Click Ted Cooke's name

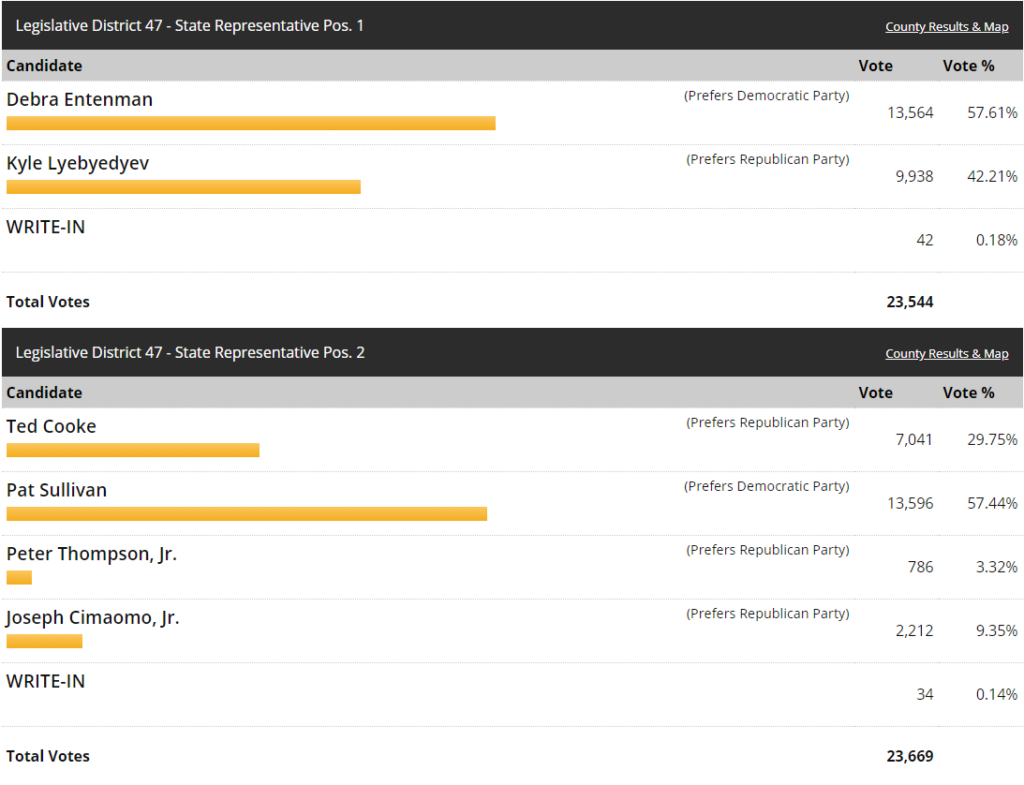[x=51, y=427]
